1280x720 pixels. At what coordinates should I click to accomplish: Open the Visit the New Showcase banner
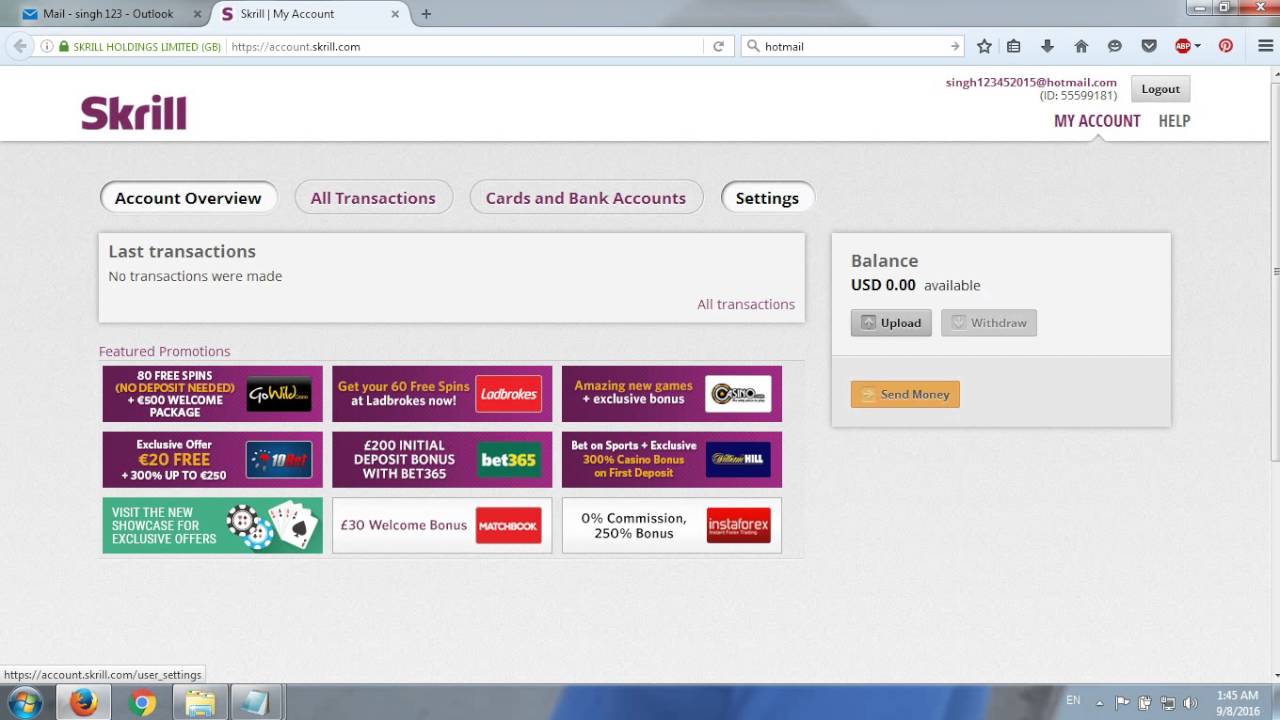pos(212,525)
